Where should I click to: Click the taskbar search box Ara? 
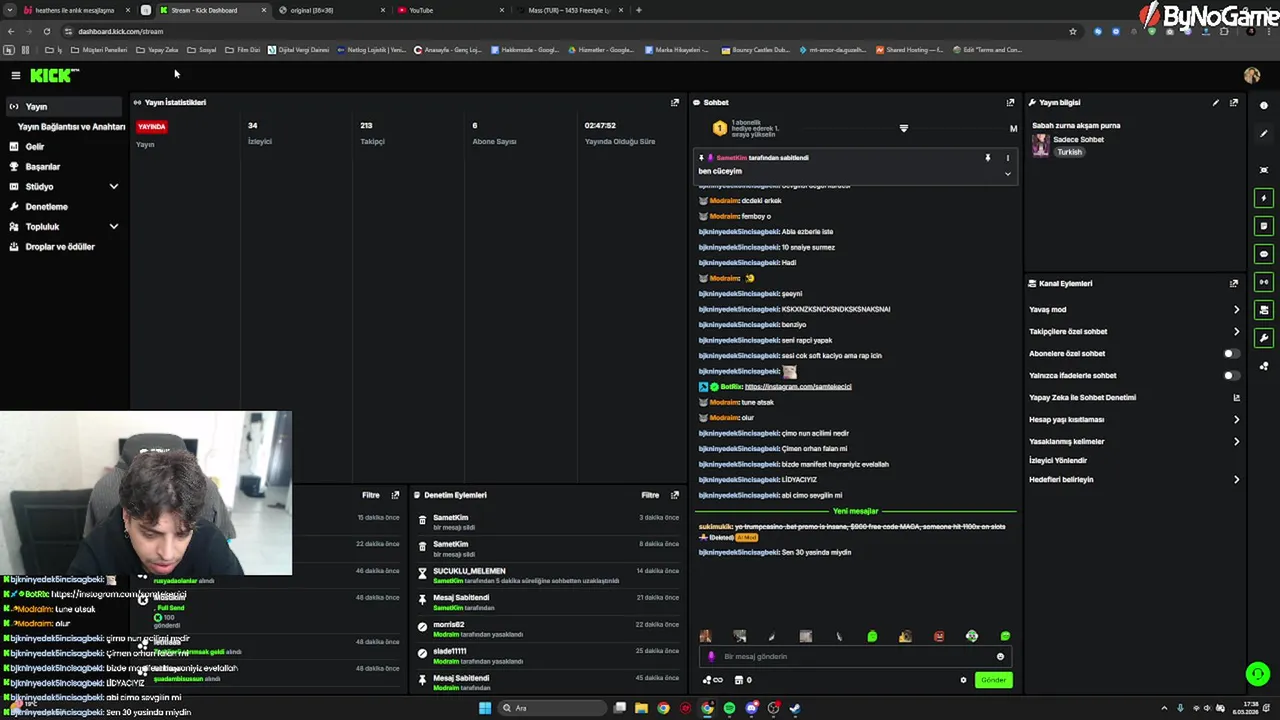tap(553, 708)
